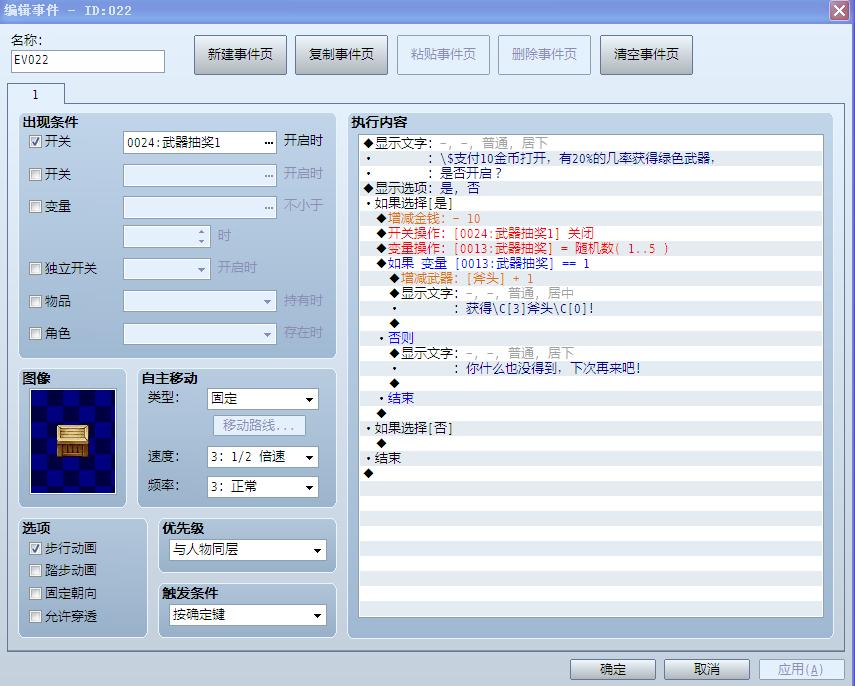Screen dimensions: 855x686
Task: Click the 清空事件页 button
Action: pyautogui.click(x=646, y=55)
